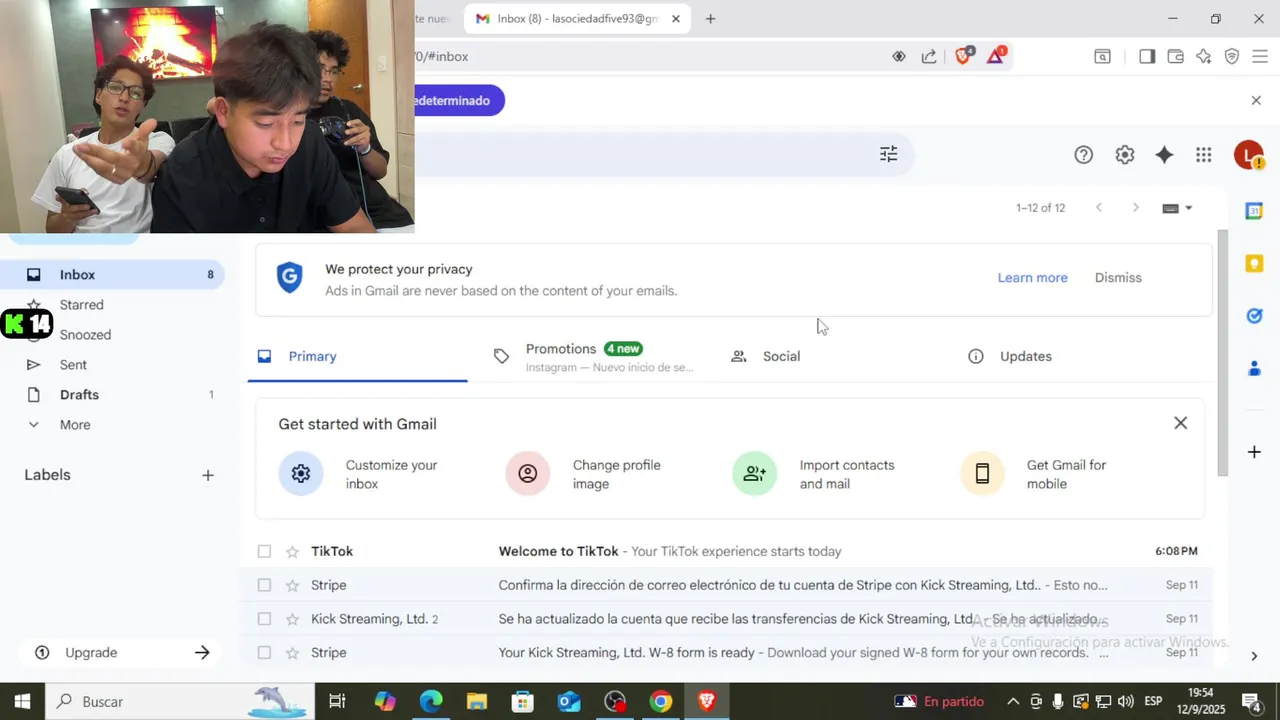Open Brave Wallet icon
The height and width of the screenshot is (720, 1280).
click(1175, 56)
